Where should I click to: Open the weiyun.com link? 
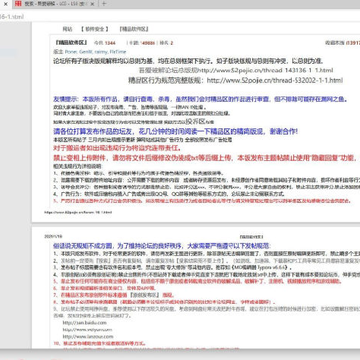click(x=87, y=330)
